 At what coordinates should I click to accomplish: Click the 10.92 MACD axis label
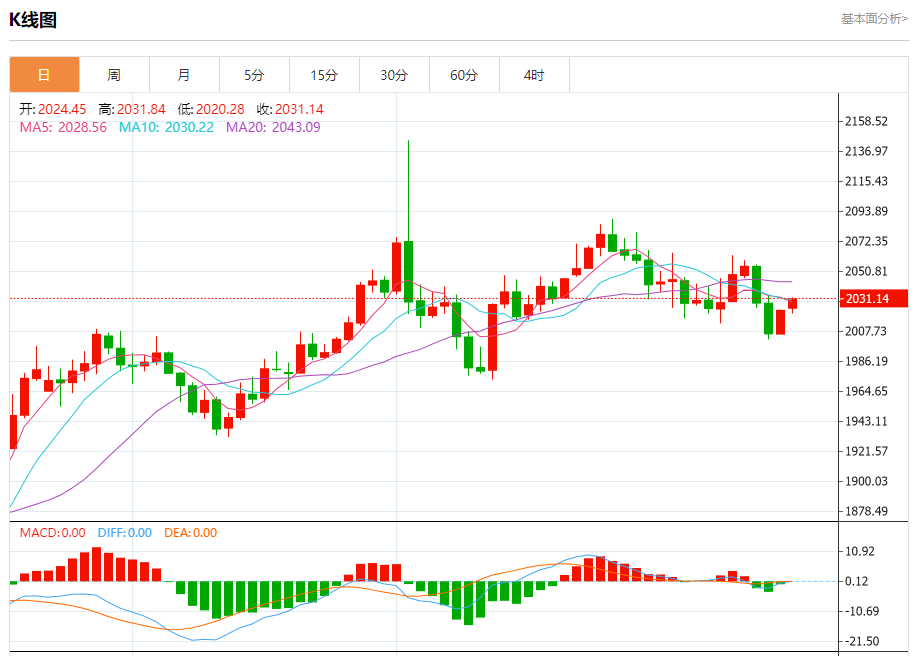click(x=860, y=552)
